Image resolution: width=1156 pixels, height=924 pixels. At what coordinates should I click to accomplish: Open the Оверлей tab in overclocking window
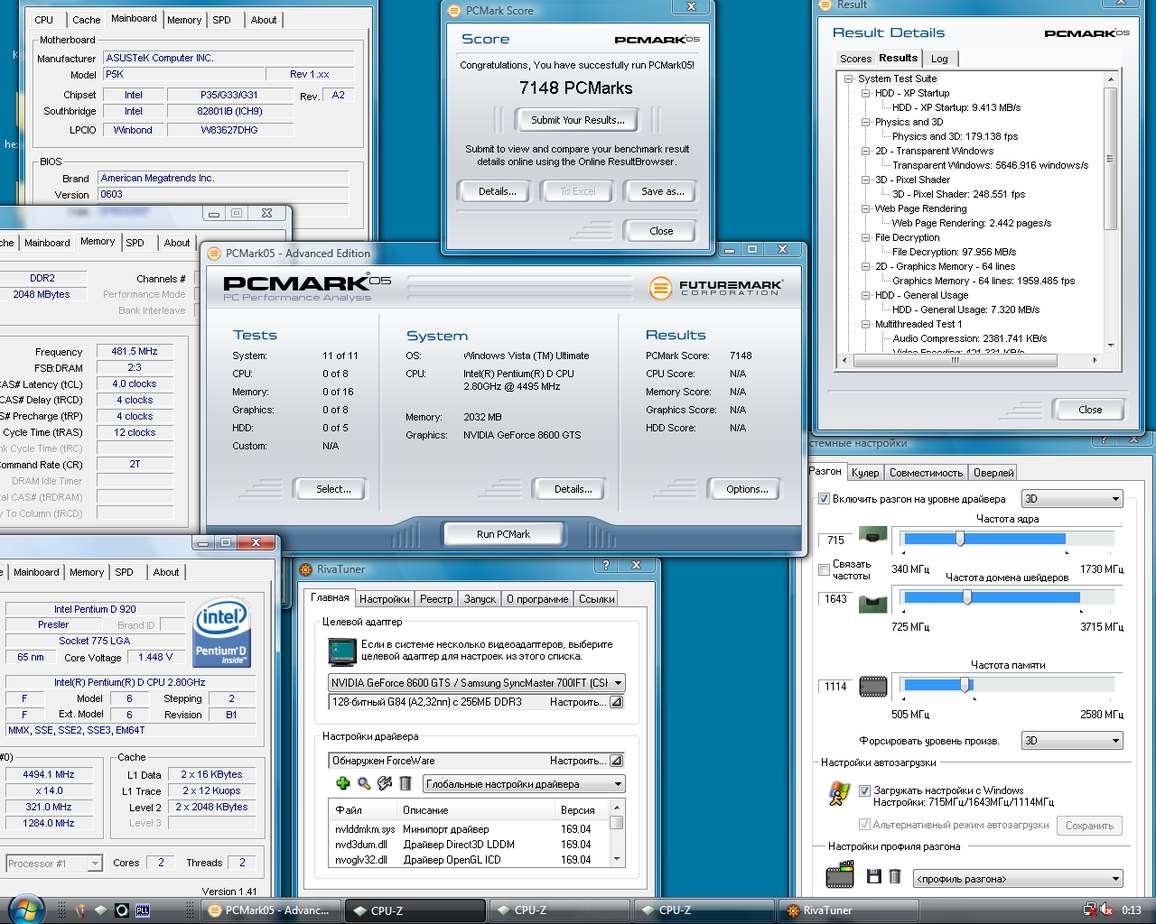click(x=993, y=473)
